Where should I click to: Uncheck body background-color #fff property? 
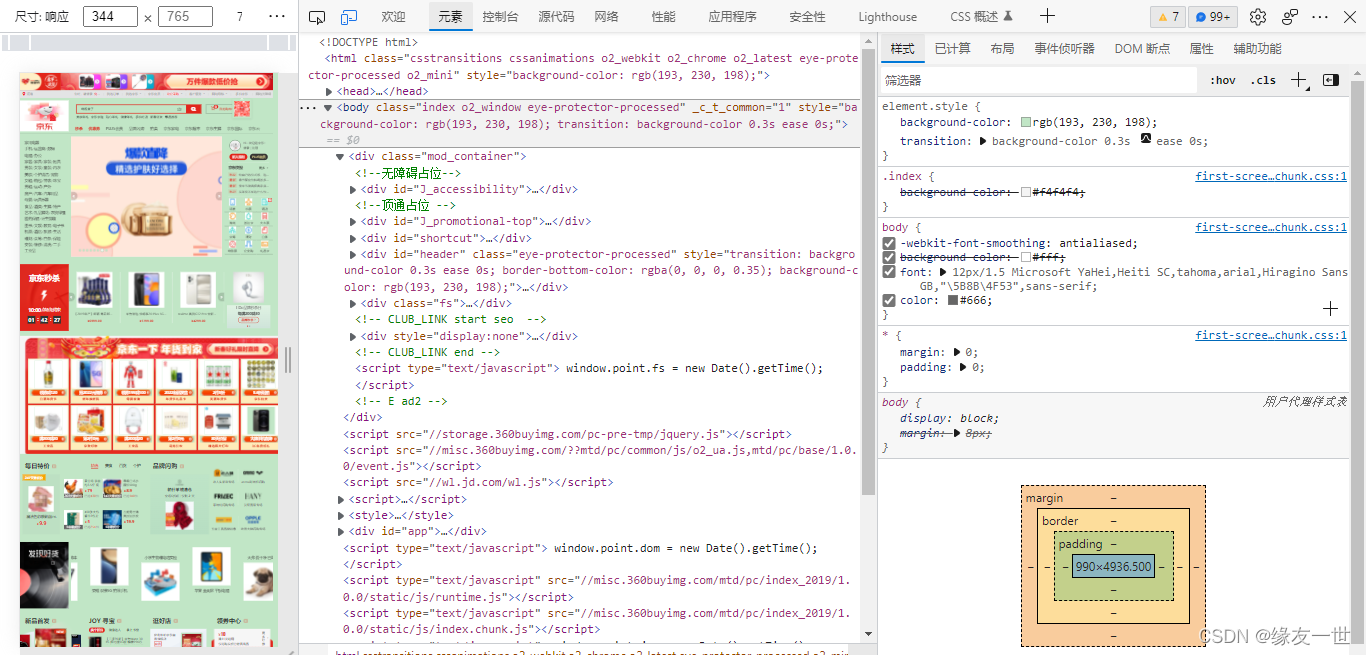click(x=889, y=257)
